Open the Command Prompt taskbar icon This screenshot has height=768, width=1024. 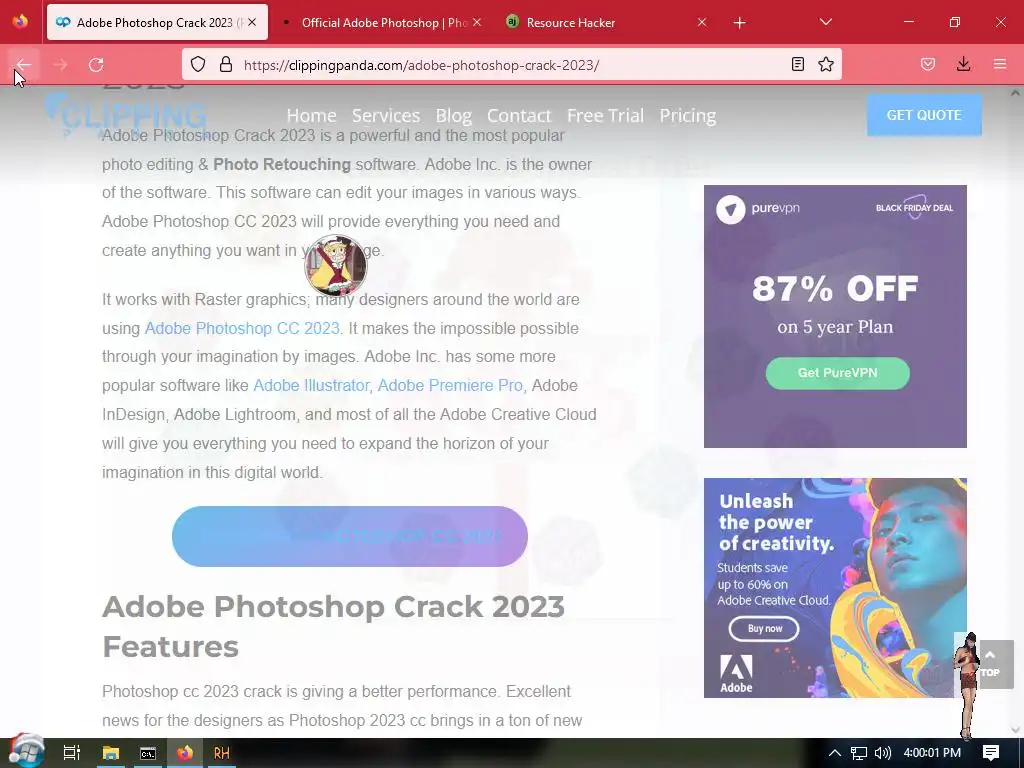[x=148, y=753]
